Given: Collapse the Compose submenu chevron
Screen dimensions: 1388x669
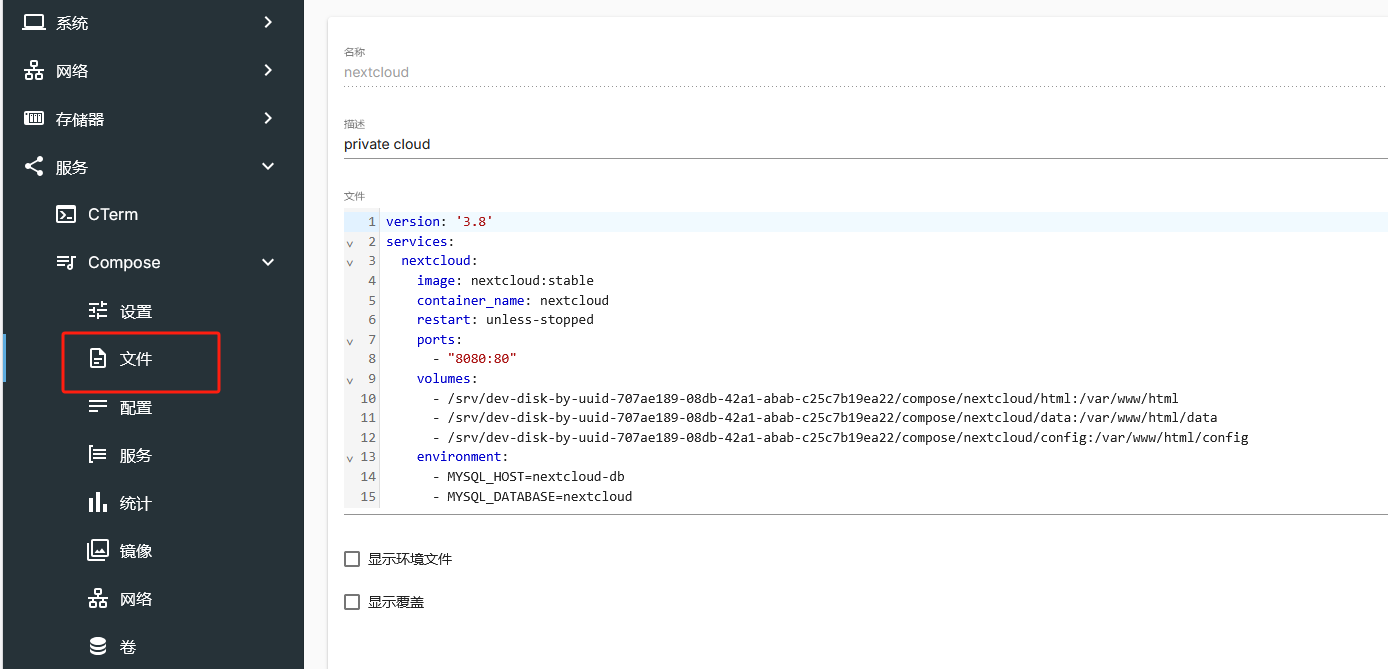Looking at the screenshot, I should (268, 262).
